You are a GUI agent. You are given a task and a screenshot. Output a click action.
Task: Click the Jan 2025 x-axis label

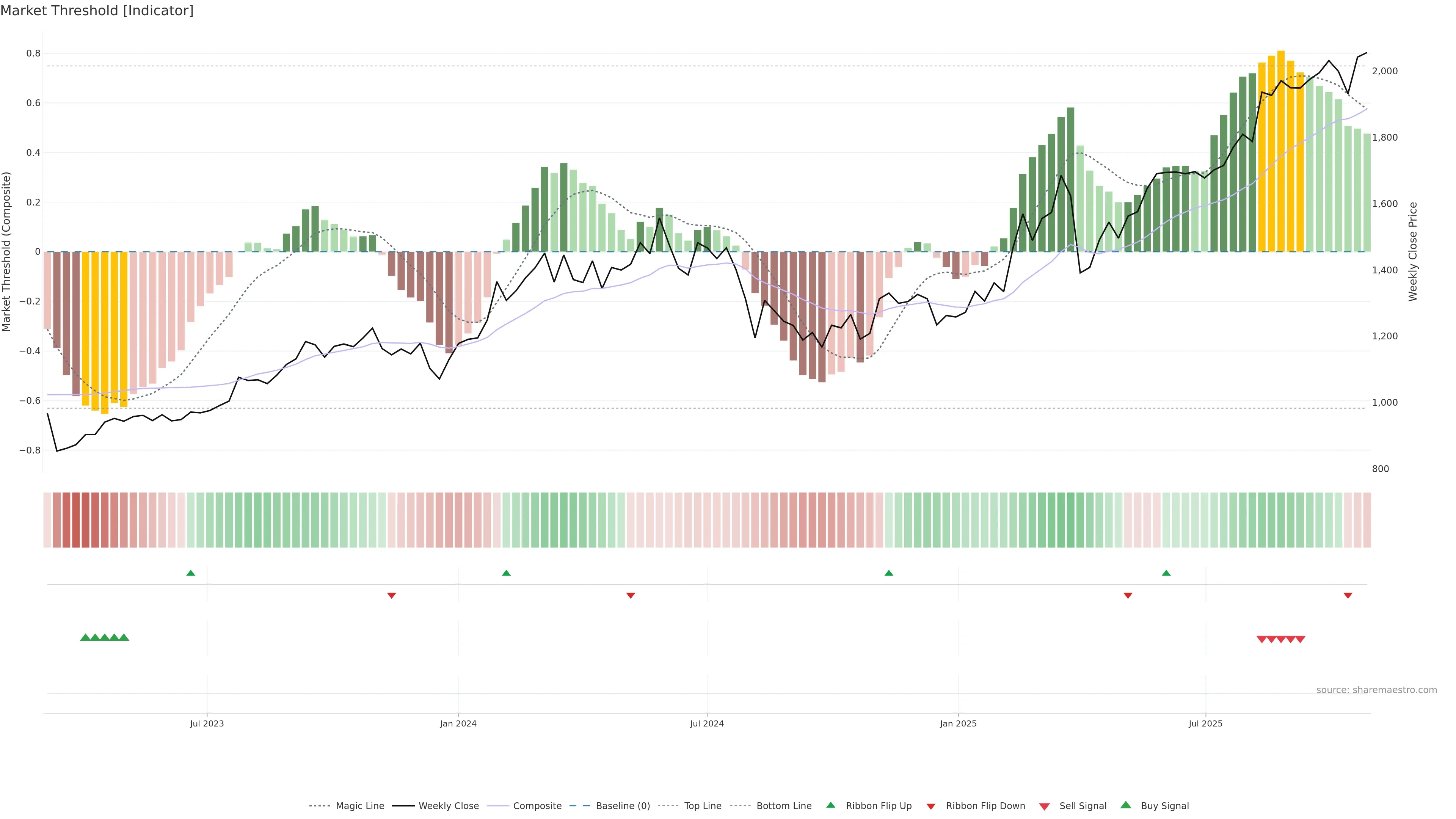click(x=958, y=723)
